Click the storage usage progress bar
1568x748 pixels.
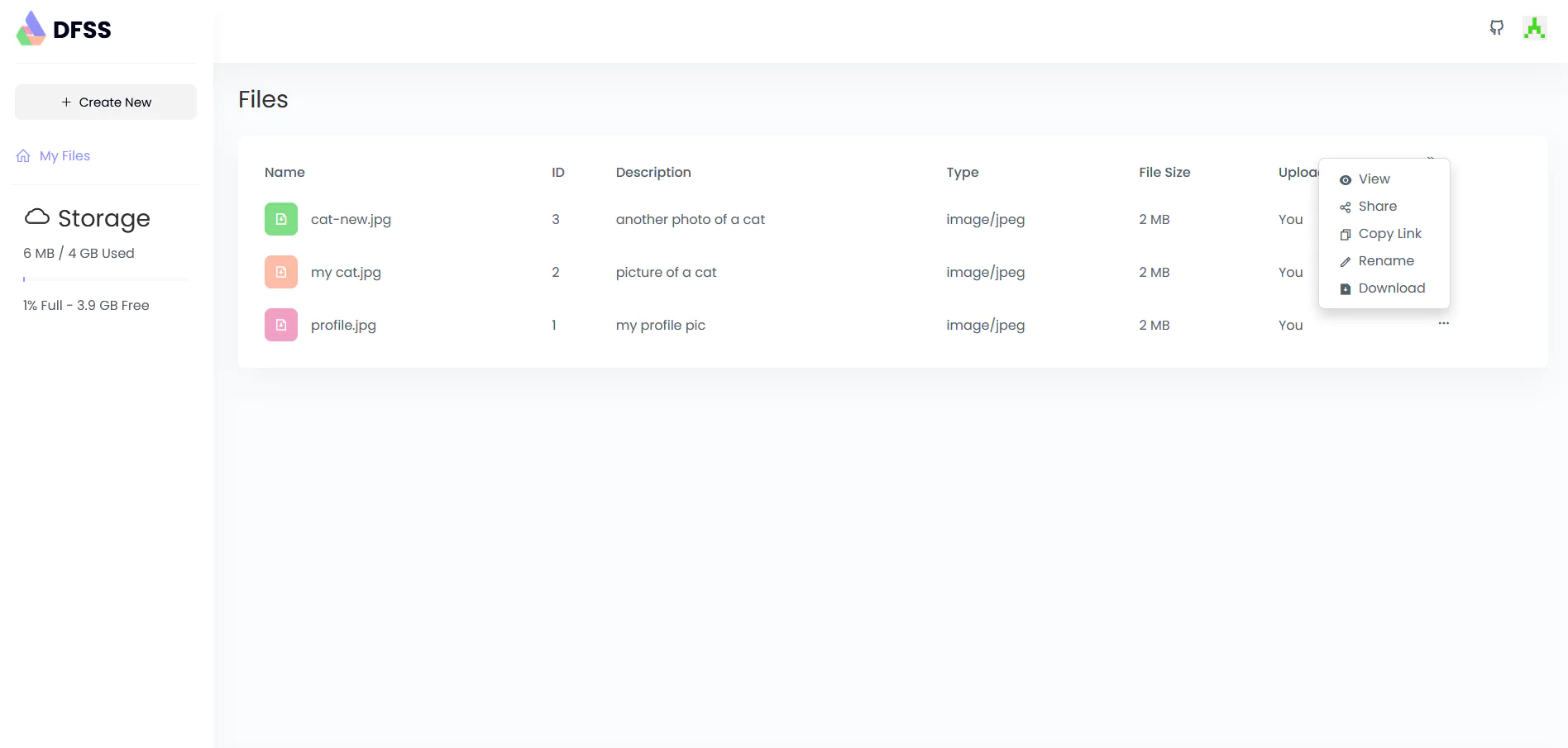pos(106,279)
